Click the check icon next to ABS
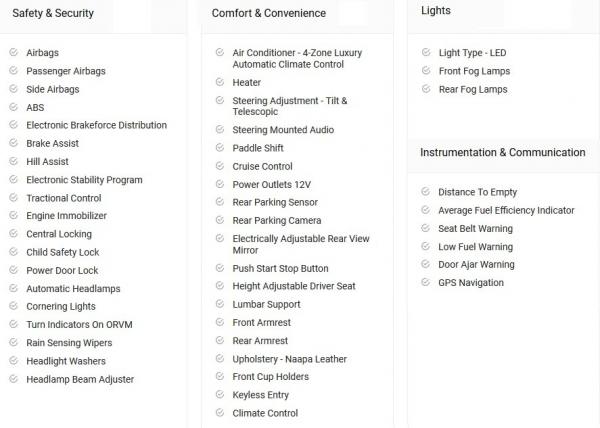Image resolution: width=600 pixels, height=428 pixels. point(13,107)
